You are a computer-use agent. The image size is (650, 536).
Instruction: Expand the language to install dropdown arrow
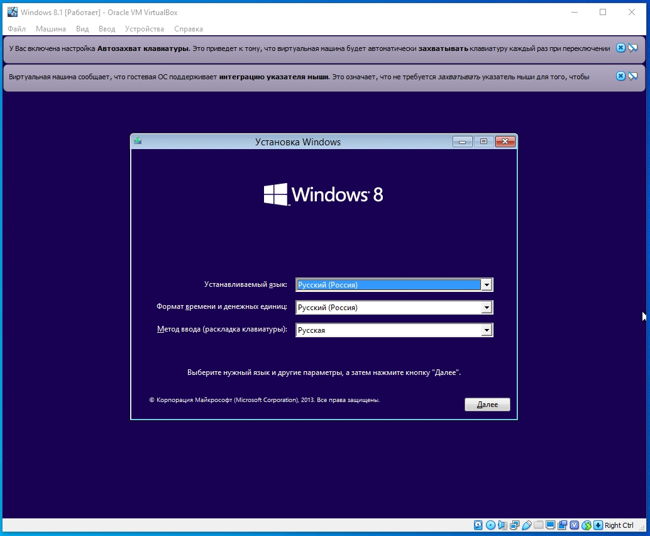(486, 285)
